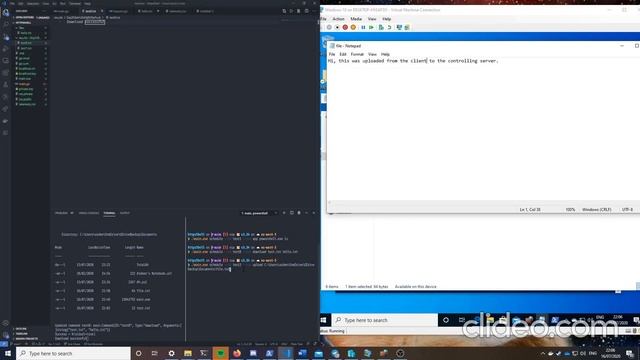The height and width of the screenshot is (360, 640).
Task: Click '100%' zoom in Notepad status bar
Action: click(x=570, y=209)
